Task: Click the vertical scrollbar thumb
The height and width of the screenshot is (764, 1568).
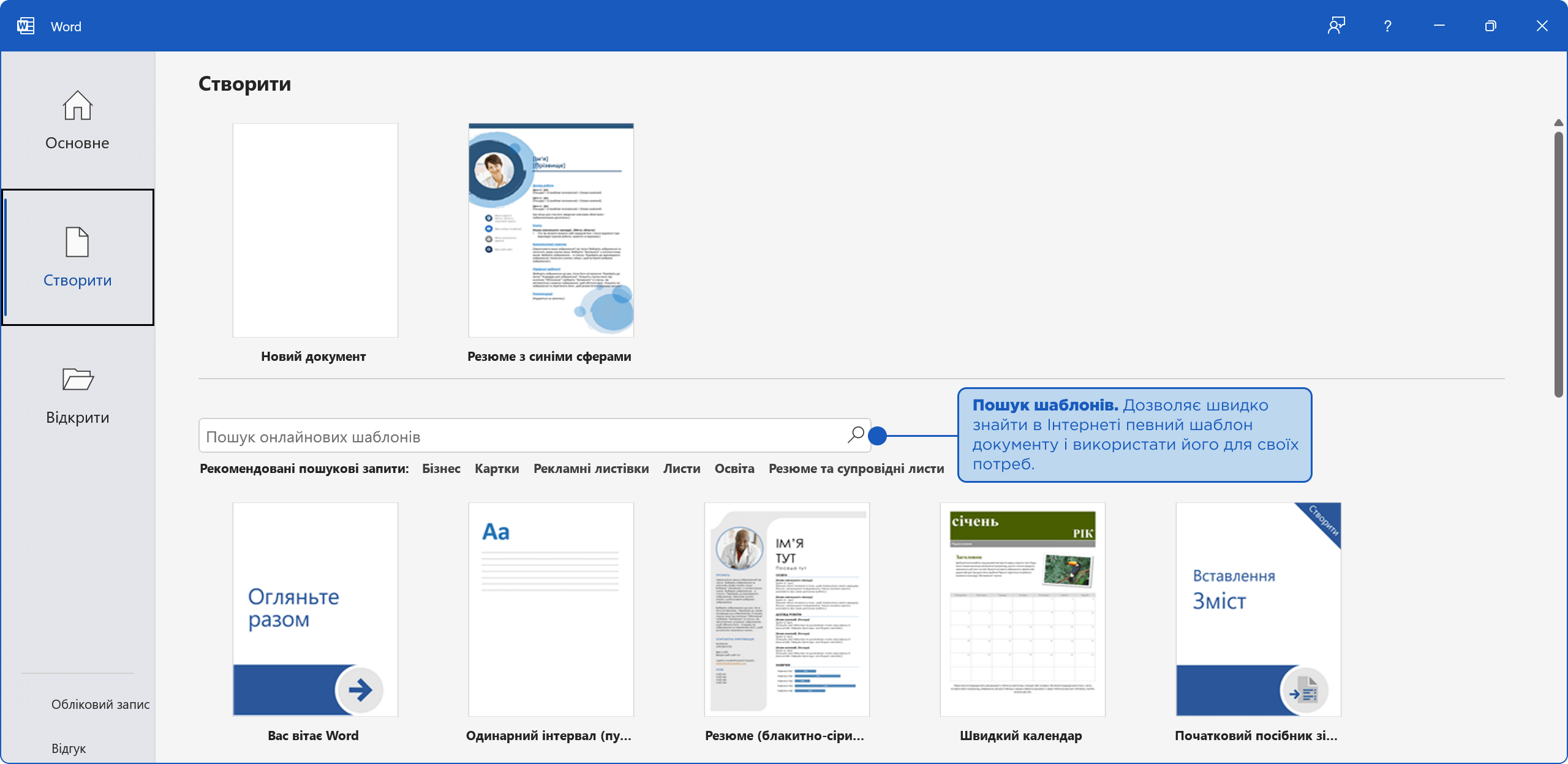Action: click(1558, 263)
